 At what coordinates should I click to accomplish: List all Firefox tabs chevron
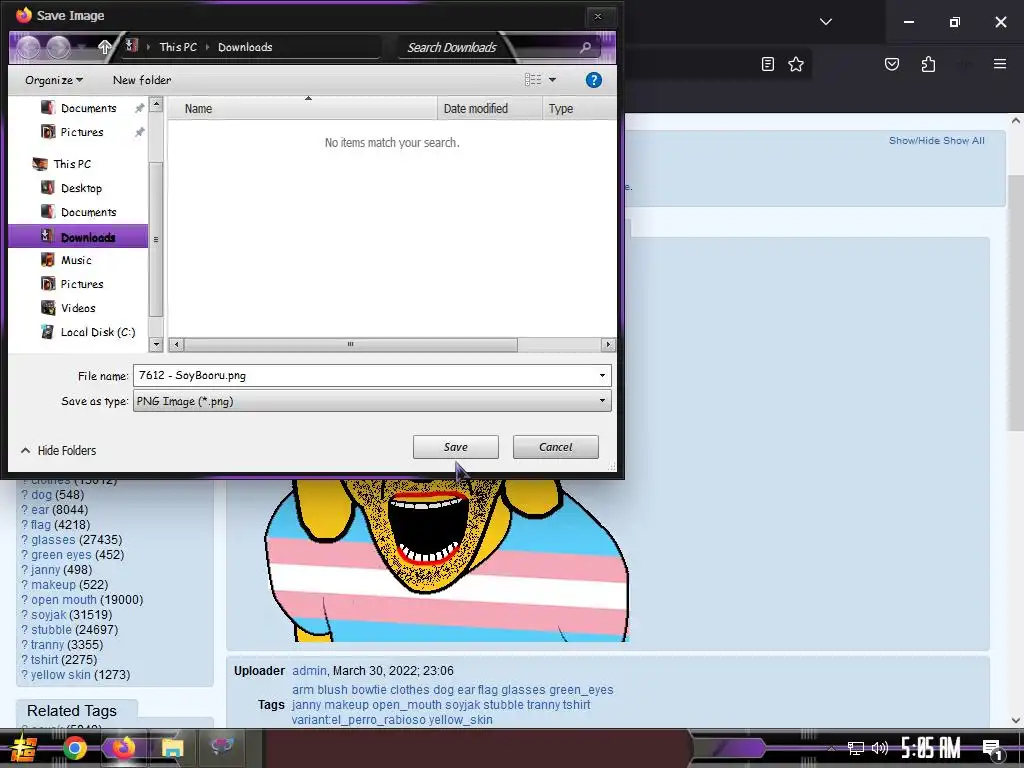point(825,22)
